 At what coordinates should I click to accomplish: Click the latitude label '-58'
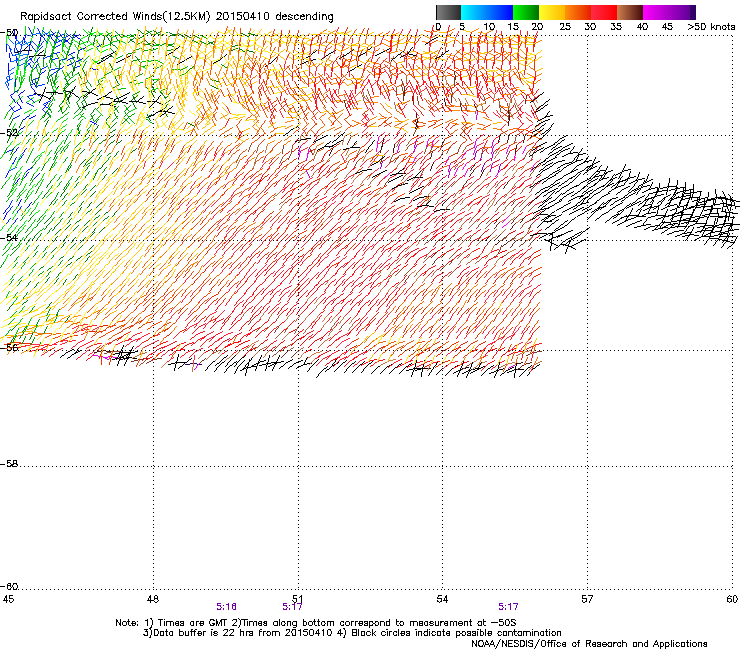pos(9,464)
